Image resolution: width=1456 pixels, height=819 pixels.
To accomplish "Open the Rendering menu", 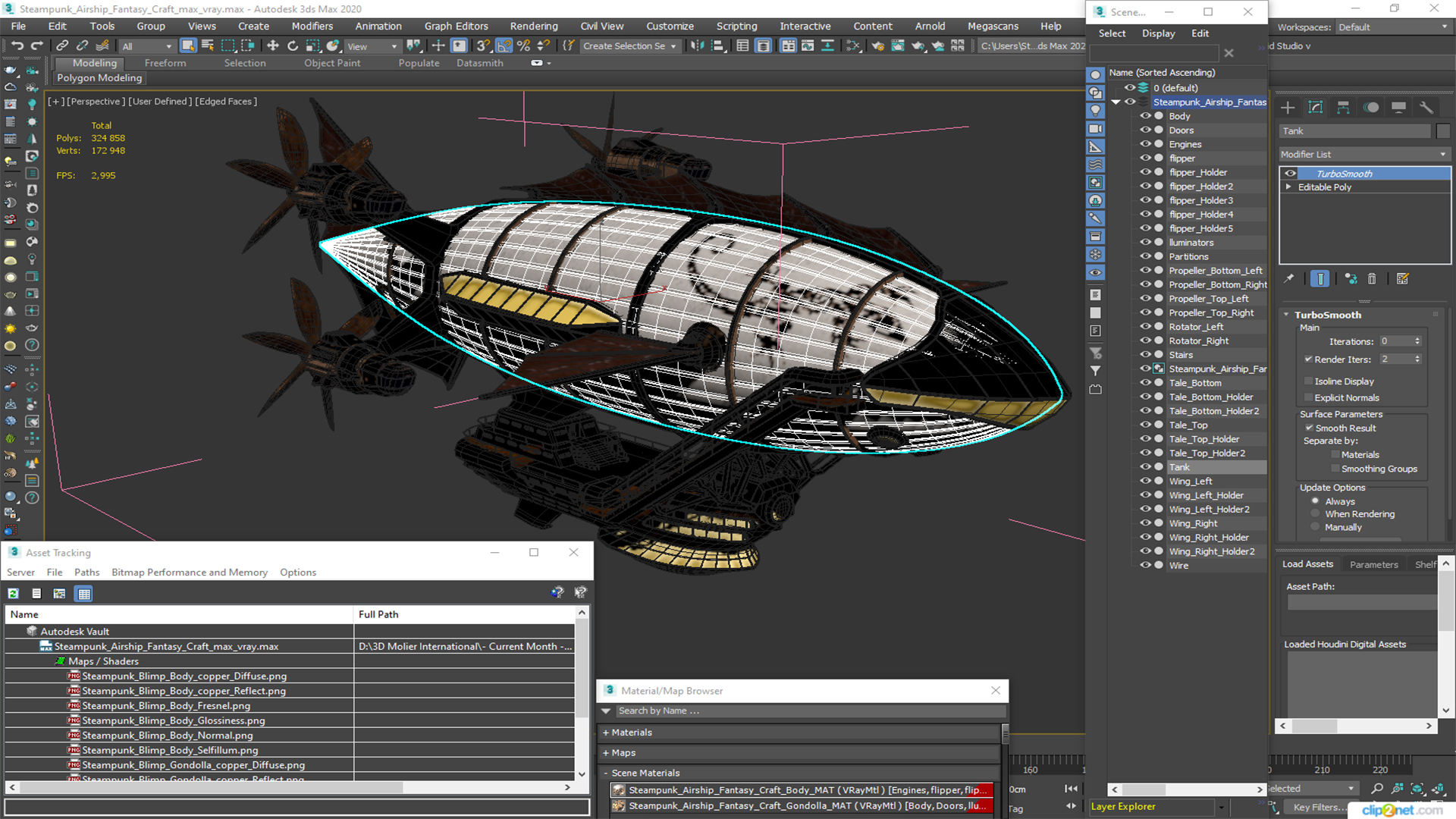I will pyautogui.click(x=533, y=26).
